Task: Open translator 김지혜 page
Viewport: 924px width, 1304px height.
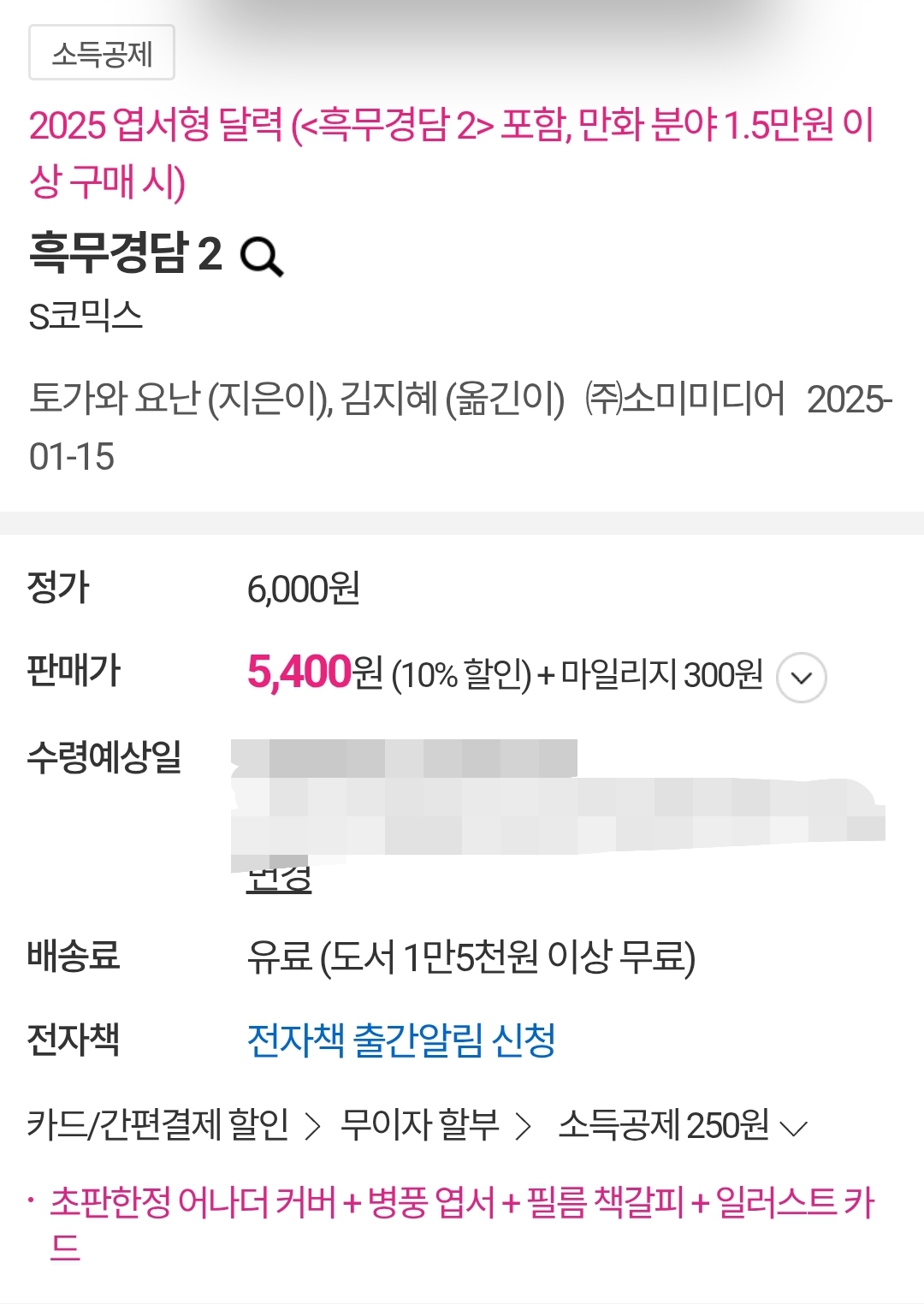Action: pyautogui.click(x=389, y=399)
